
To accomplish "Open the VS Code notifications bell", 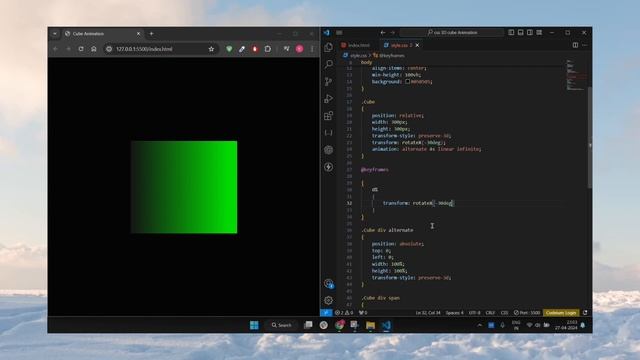I will coord(585,313).
